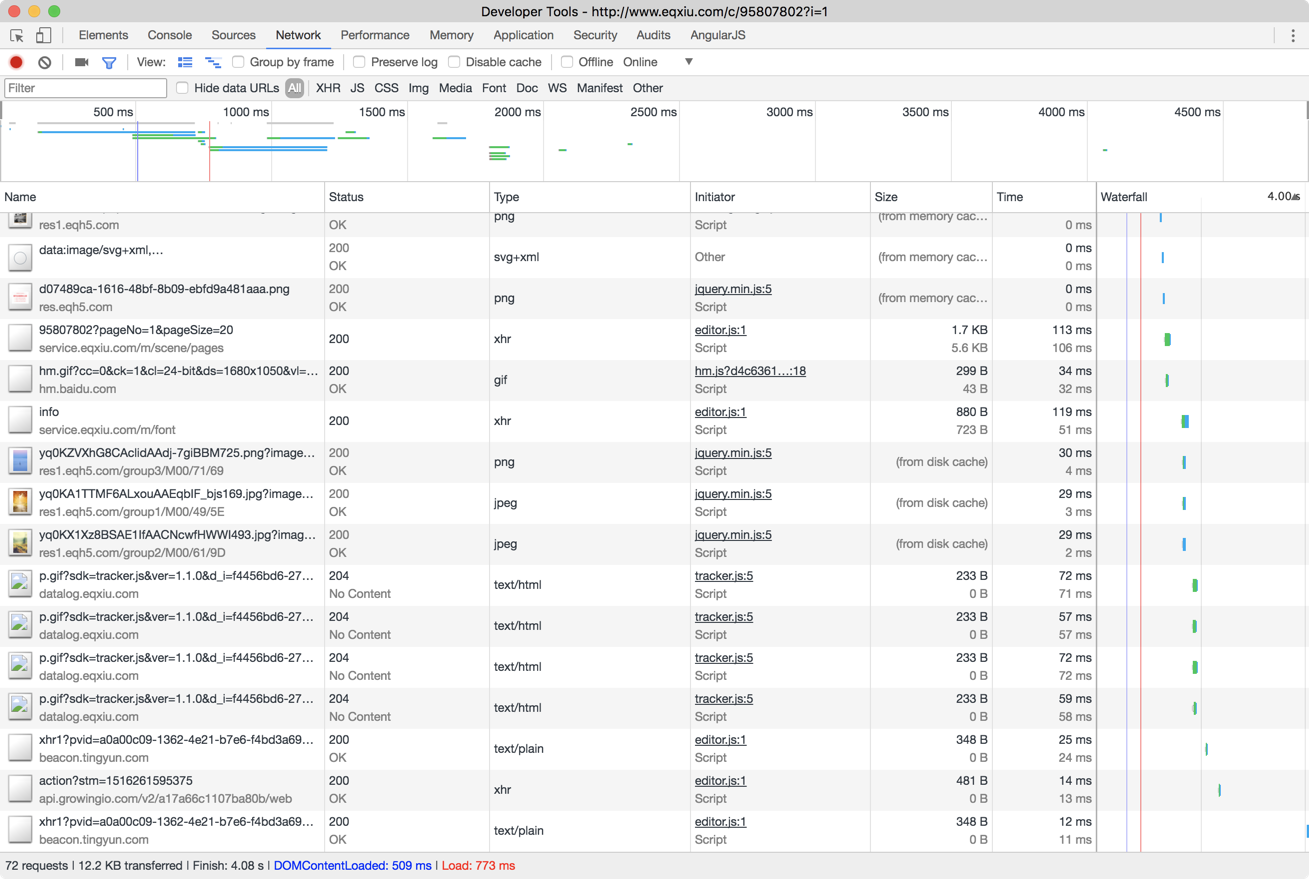The width and height of the screenshot is (1309, 879).
Task: Click file icon of the info xhr row
Action: point(20,421)
